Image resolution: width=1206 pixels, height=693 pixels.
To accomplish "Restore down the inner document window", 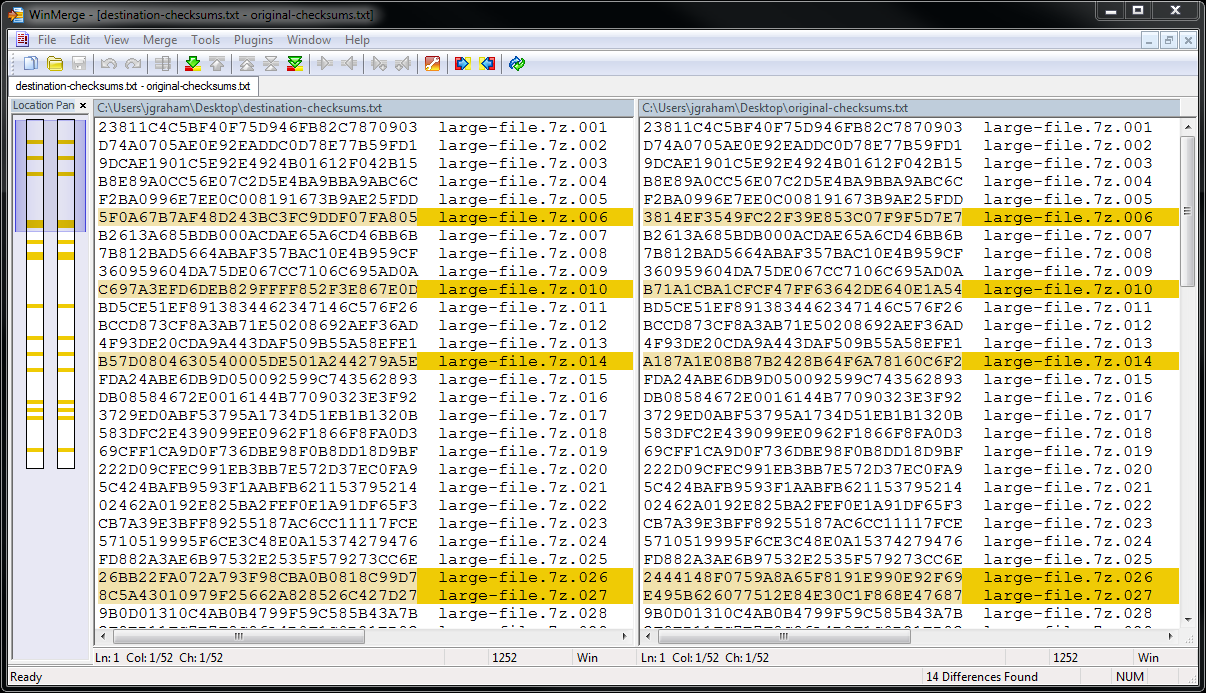I will coord(1169,40).
